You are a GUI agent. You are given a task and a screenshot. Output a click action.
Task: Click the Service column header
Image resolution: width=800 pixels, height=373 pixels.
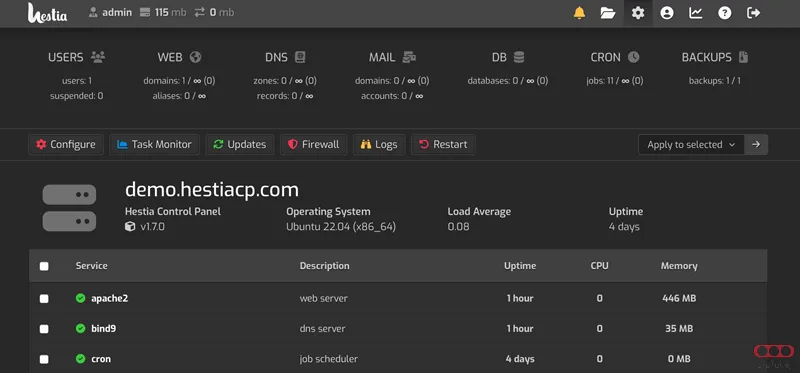(x=91, y=265)
